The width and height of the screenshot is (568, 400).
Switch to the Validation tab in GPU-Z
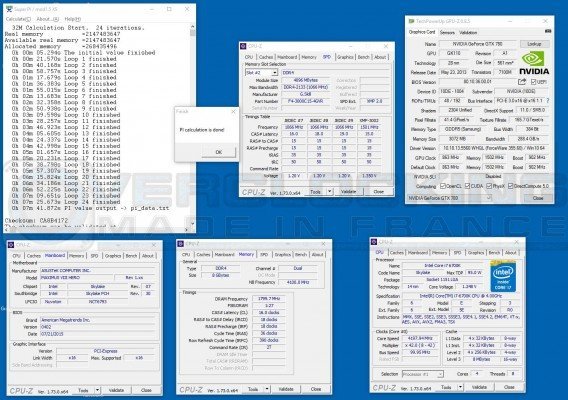click(x=468, y=32)
